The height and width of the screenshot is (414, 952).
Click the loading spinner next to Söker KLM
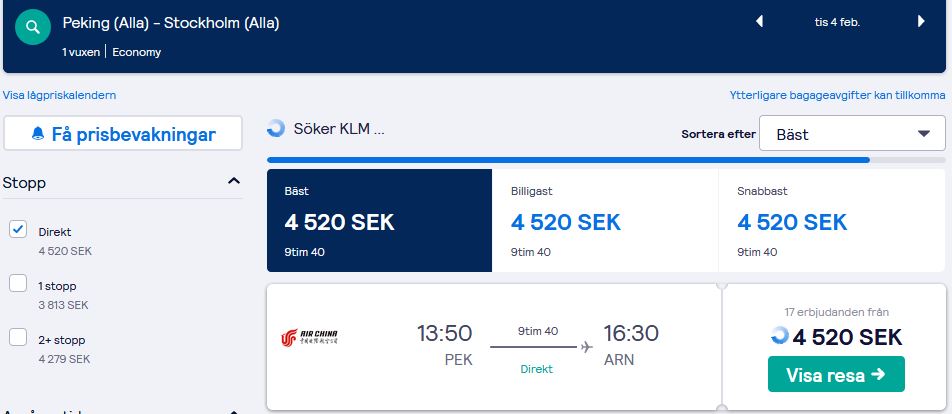(276, 129)
